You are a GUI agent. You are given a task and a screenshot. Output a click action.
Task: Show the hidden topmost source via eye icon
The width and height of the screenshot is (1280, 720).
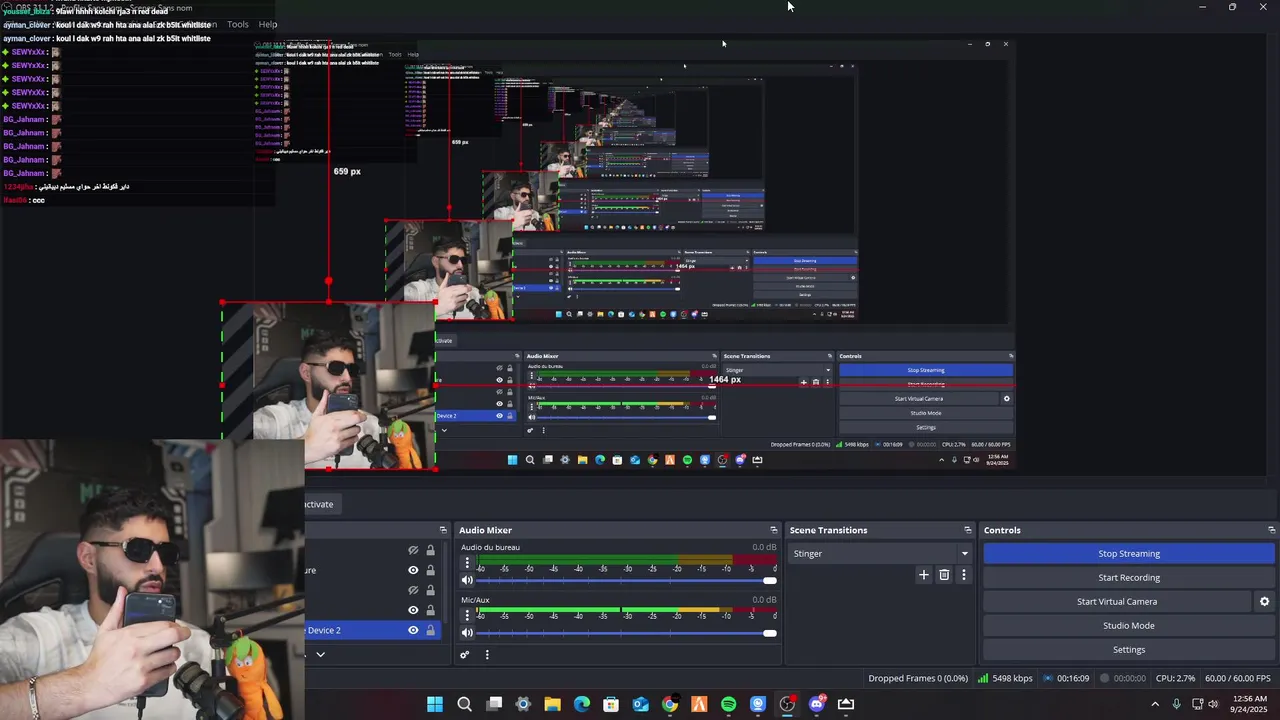[x=413, y=550]
